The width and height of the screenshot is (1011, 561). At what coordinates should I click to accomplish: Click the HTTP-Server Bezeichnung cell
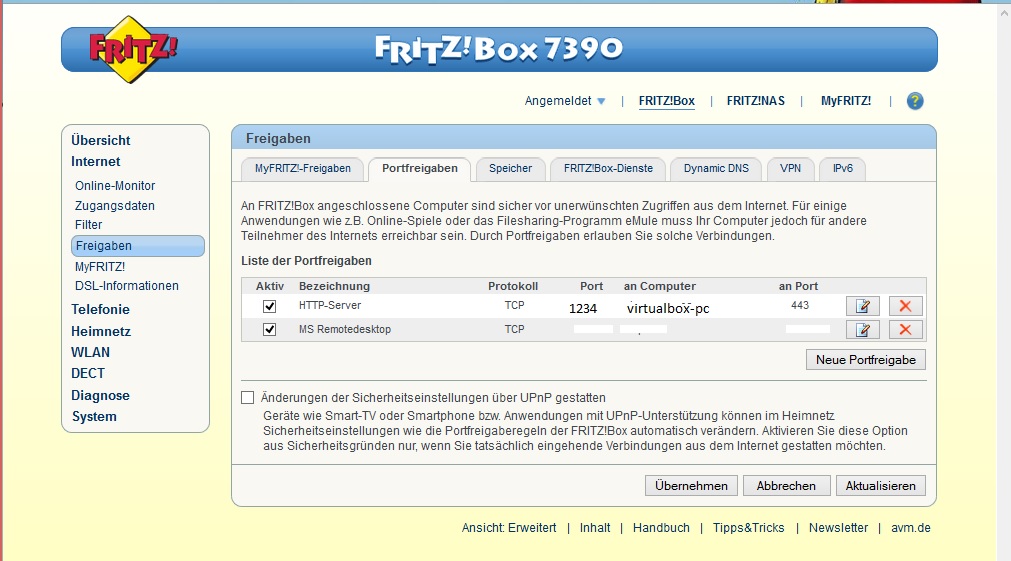pos(329,306)
